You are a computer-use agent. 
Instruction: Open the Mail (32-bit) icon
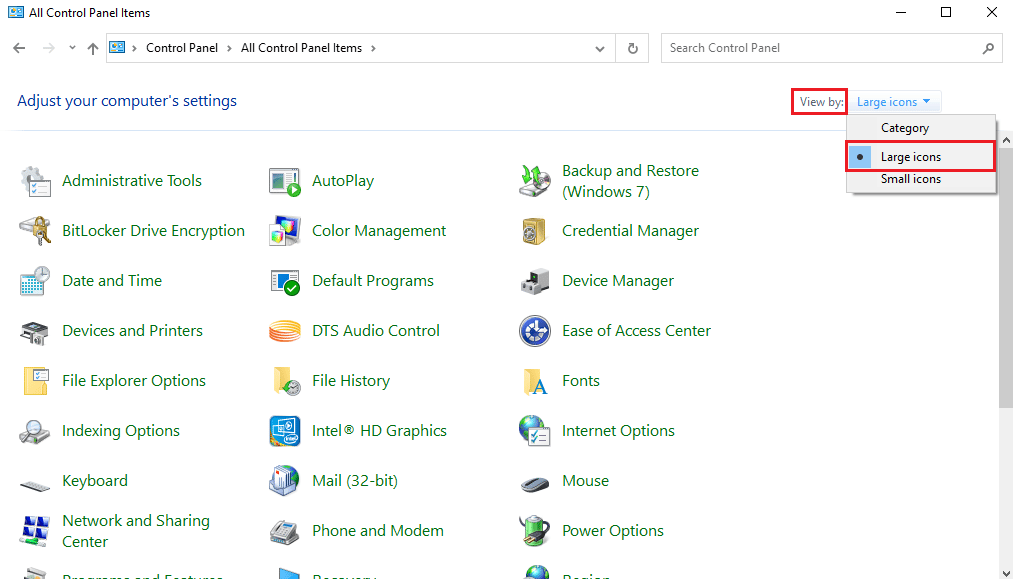tap(285, 481)
